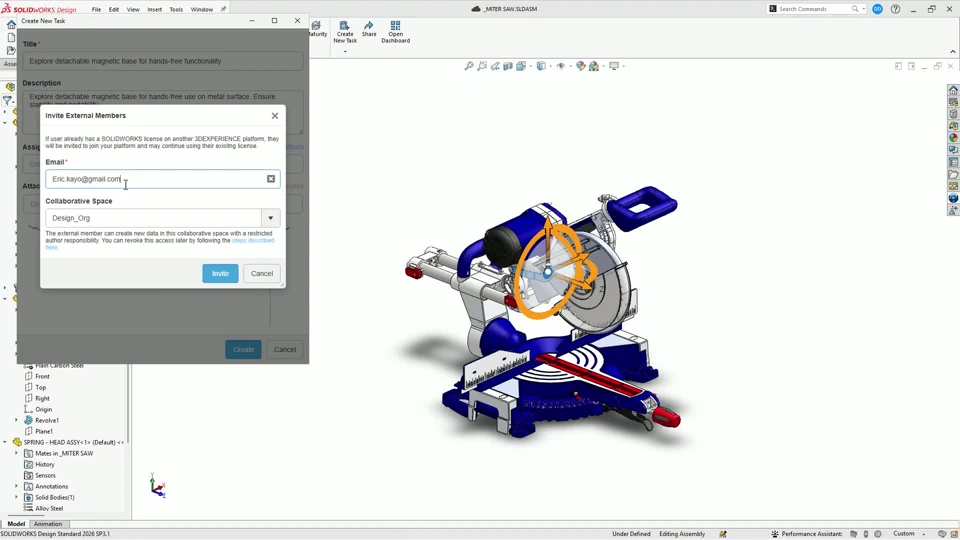Viewport: 960px width, 540px height.
Task: Click the Share ribbon icon
Action: 369,29
